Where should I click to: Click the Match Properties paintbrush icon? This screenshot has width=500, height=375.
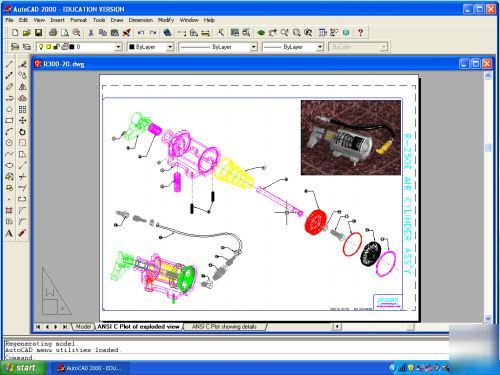[x=126, y=33]
